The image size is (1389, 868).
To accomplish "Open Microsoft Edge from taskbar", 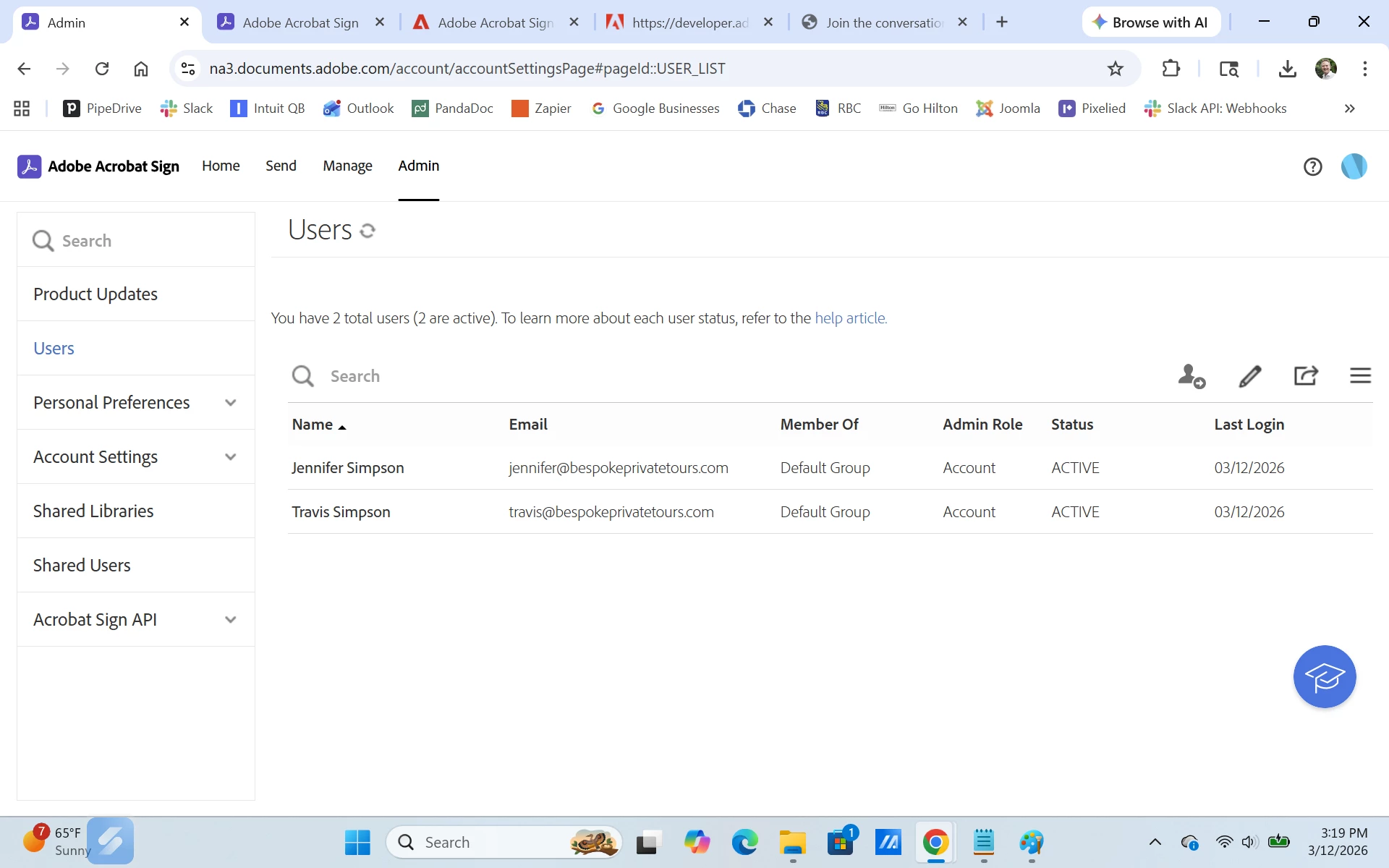I will [x=744, y=842].
